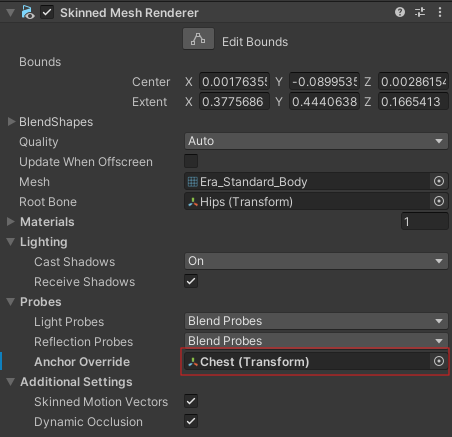This screenshot has width=452, height=437.
Task: Open the three-dot component context menu
Action: pos(440,13)
